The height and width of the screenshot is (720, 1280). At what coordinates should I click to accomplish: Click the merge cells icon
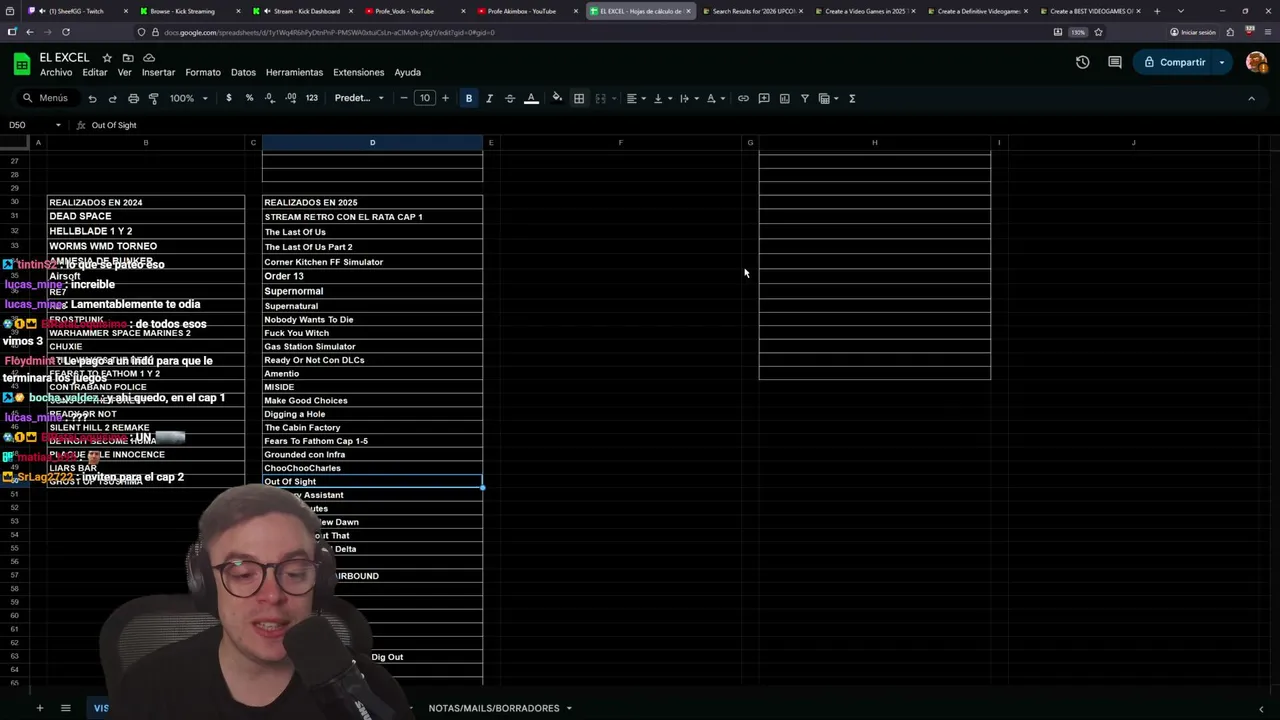600,98
